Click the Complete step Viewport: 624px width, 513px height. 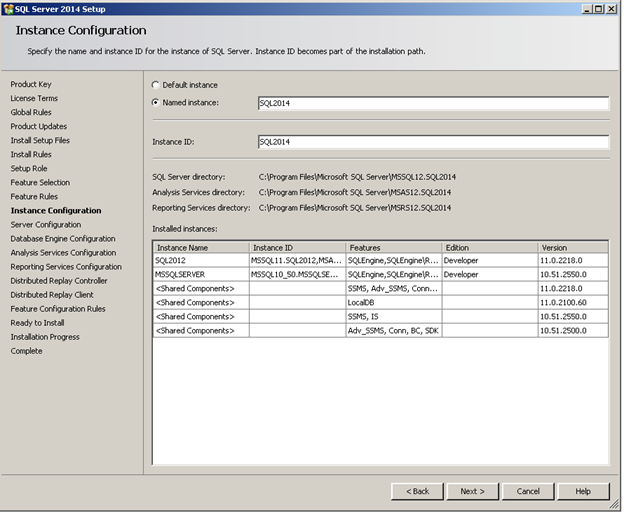[26, 351]
